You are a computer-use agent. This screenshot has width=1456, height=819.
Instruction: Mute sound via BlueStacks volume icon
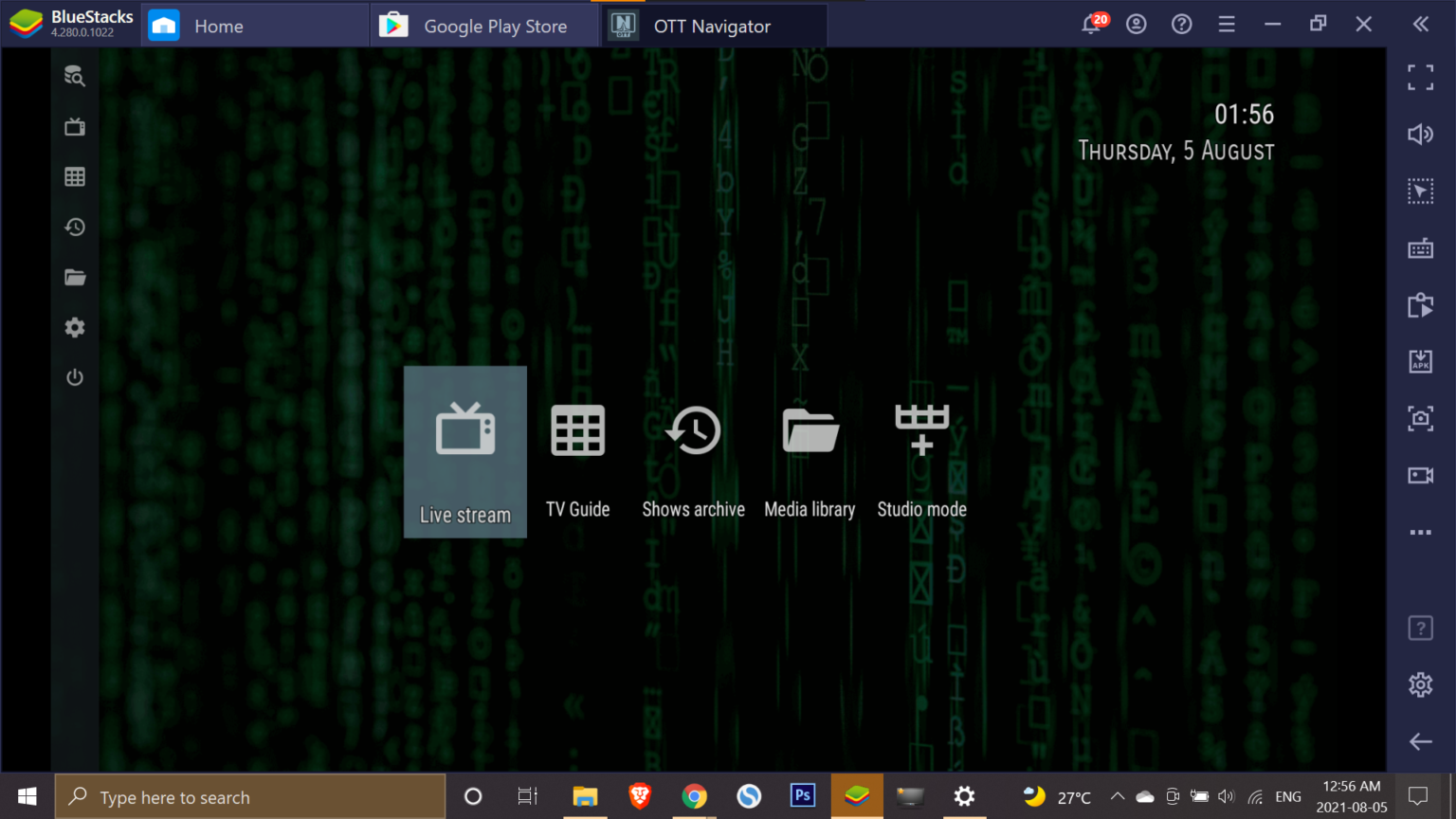pyautogui.click(x=1421, y=134)
